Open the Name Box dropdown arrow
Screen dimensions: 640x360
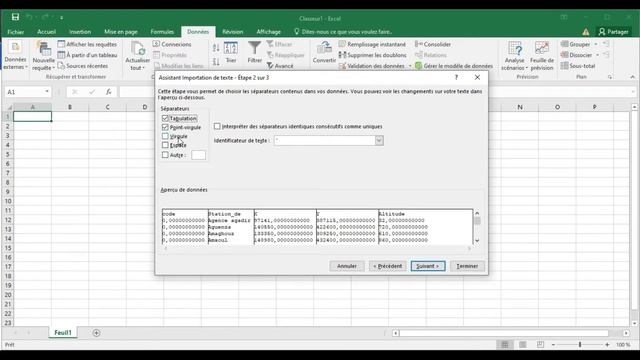(x=47, y=92)
